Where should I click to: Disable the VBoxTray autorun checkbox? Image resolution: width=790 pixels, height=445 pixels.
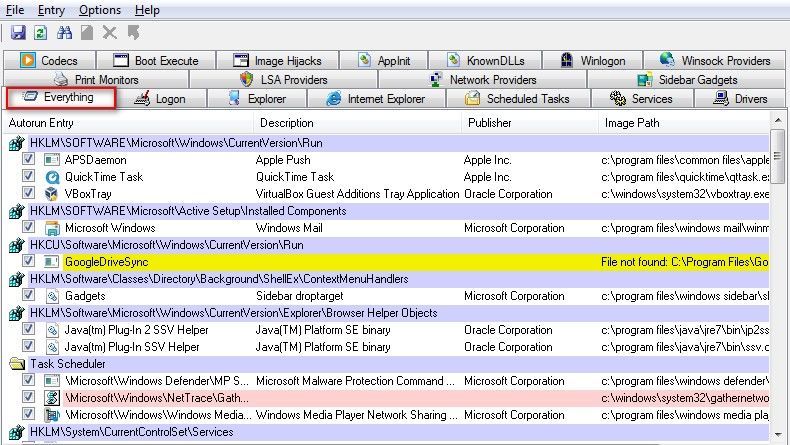[x=28, y=193]
